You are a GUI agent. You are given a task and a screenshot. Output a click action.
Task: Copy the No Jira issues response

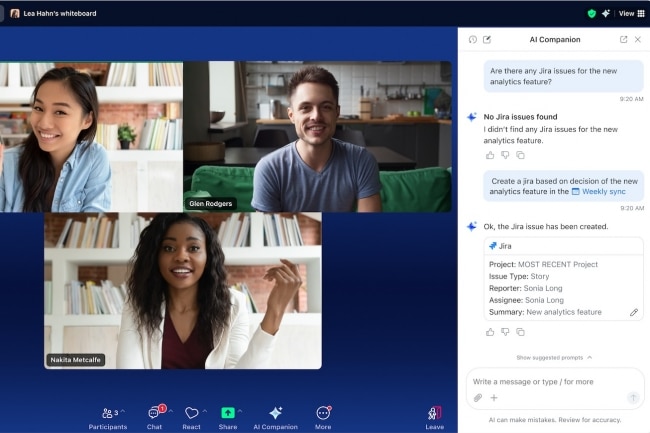click(520, 155)
